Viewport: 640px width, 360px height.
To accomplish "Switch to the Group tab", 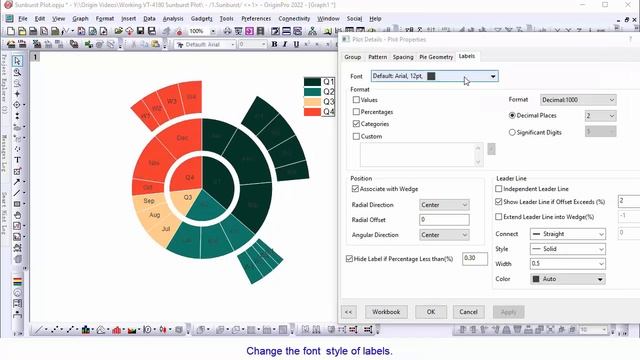I will [353, 57].
